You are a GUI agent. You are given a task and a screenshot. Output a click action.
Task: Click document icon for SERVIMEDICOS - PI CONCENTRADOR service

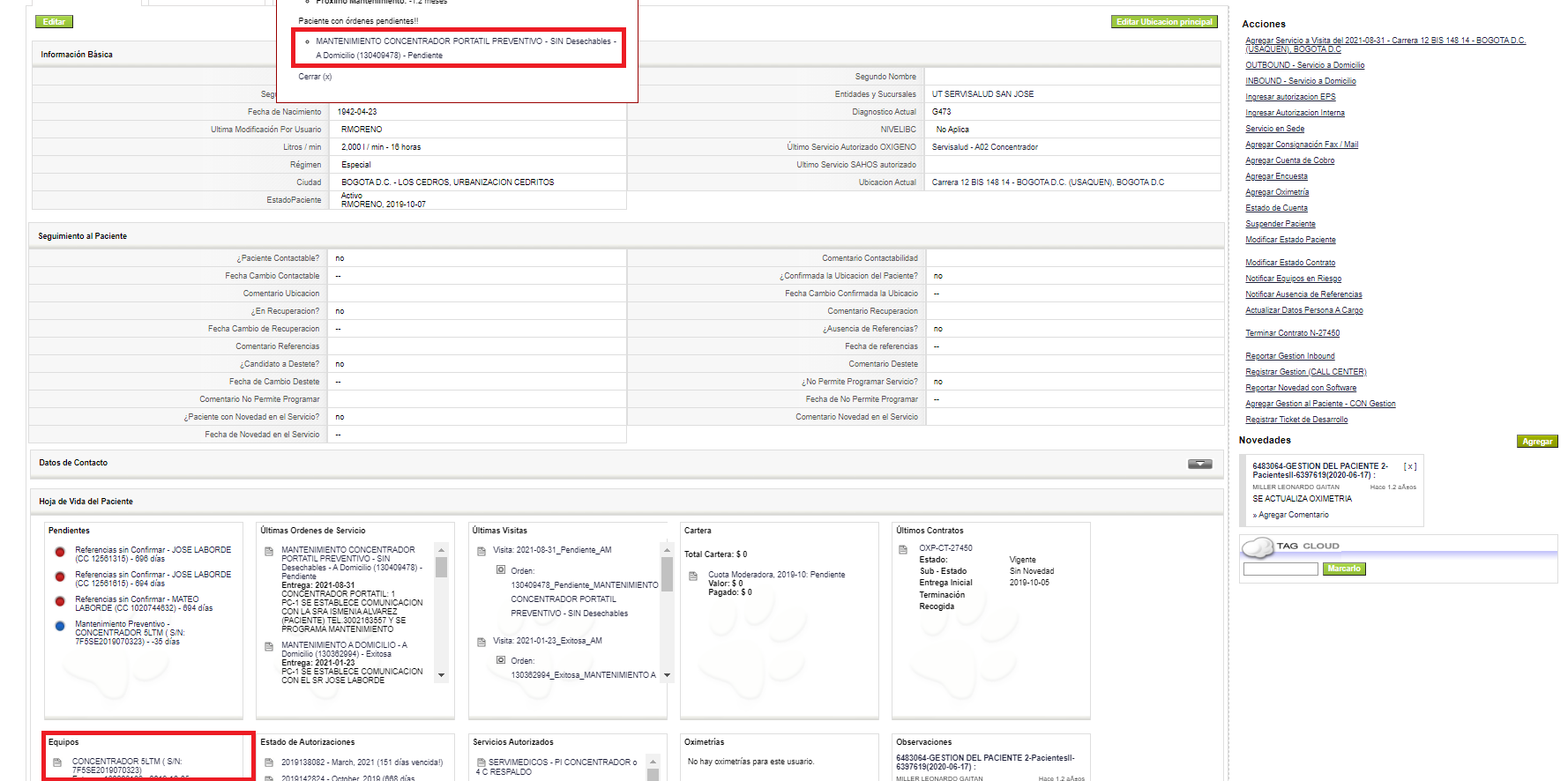tap(482, 762)
